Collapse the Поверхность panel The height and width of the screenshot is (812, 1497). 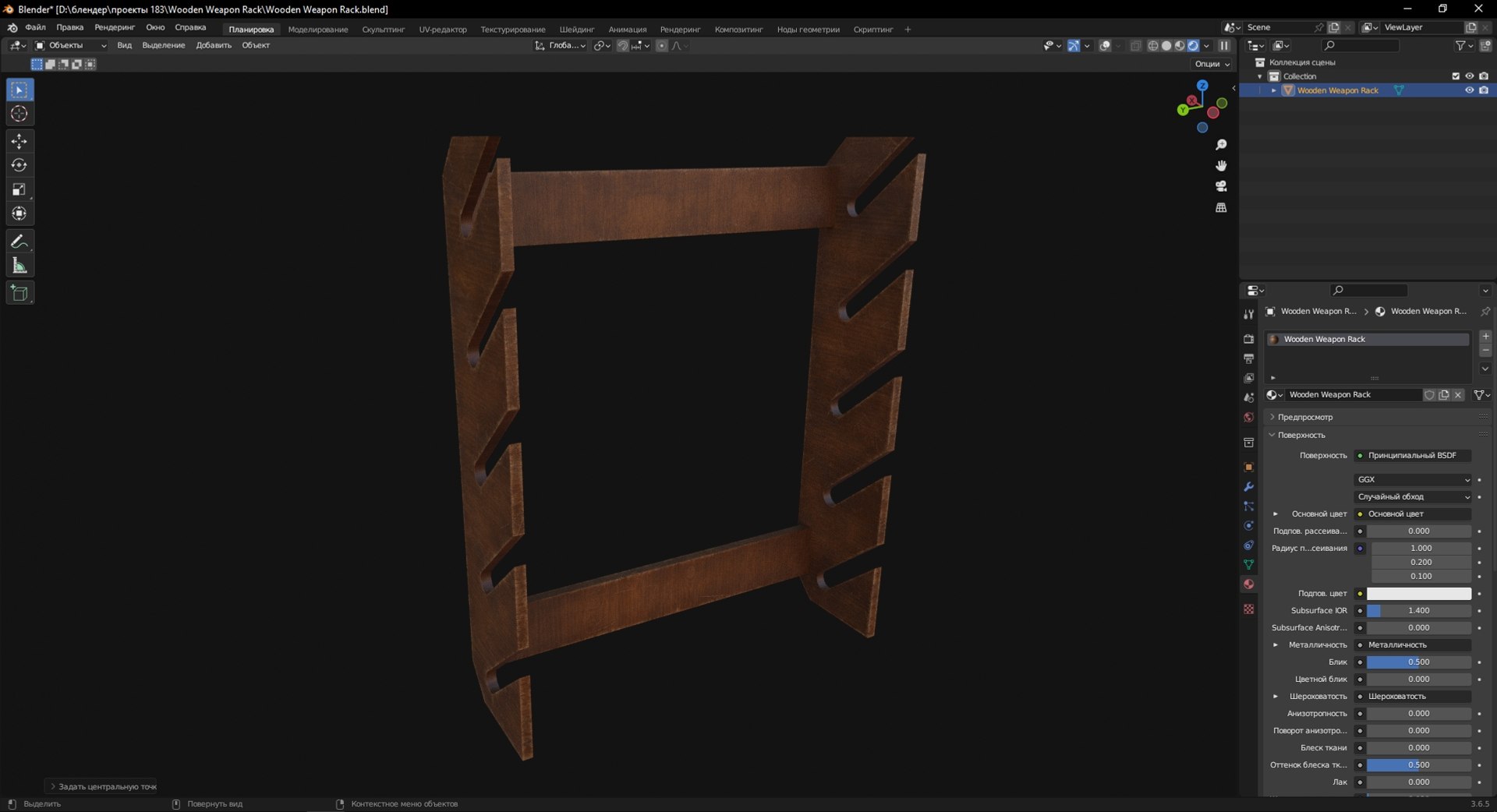click(1301, 435)
